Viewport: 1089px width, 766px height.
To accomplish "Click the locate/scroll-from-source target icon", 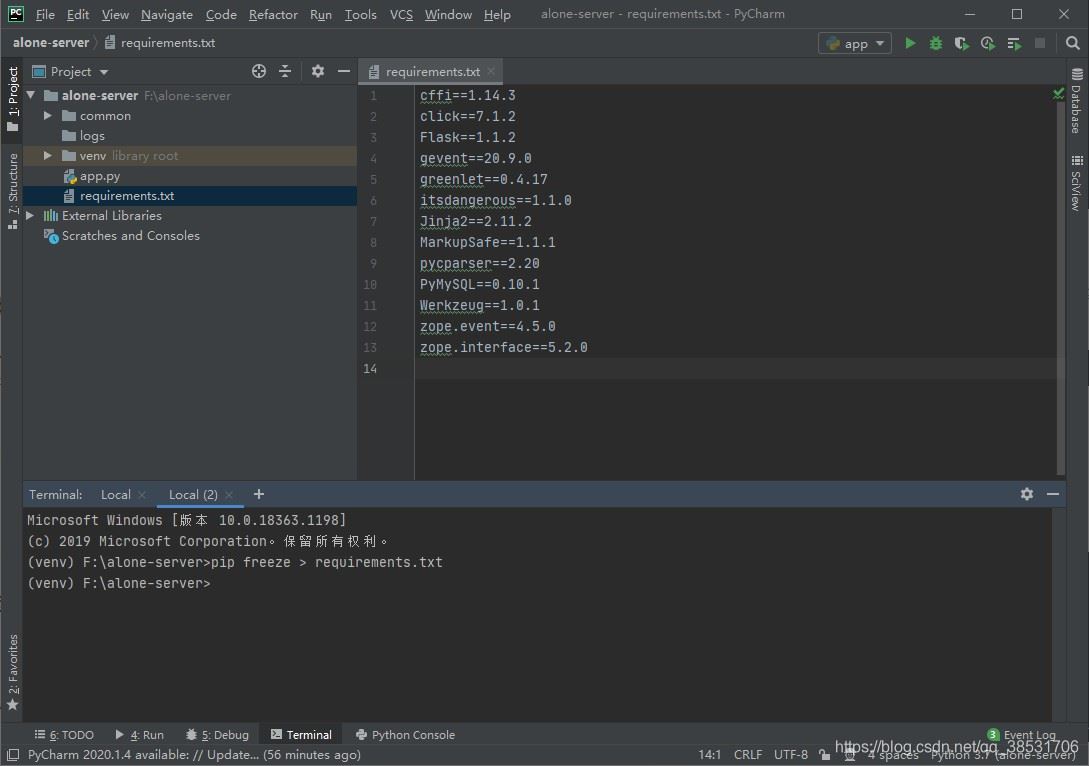I will [x=259, y=71].
